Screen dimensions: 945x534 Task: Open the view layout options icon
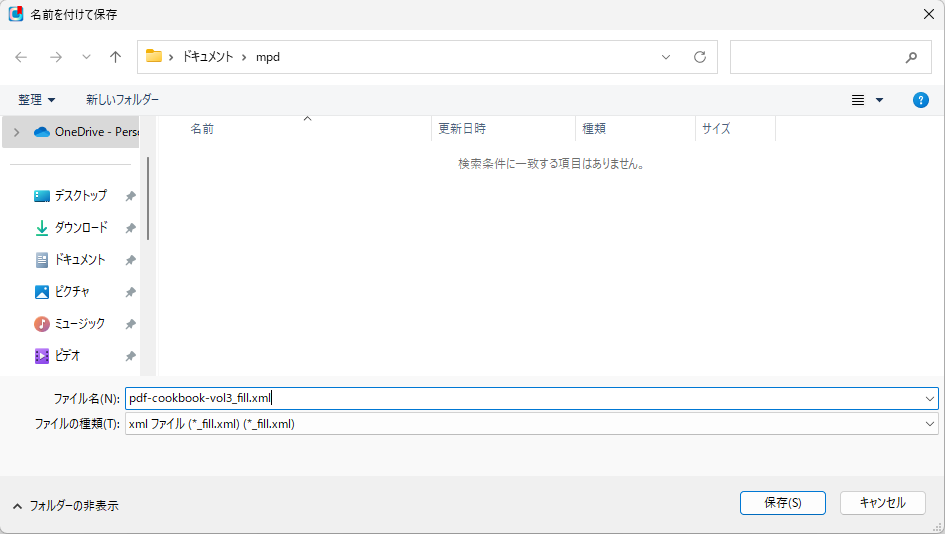pos(858,100)
